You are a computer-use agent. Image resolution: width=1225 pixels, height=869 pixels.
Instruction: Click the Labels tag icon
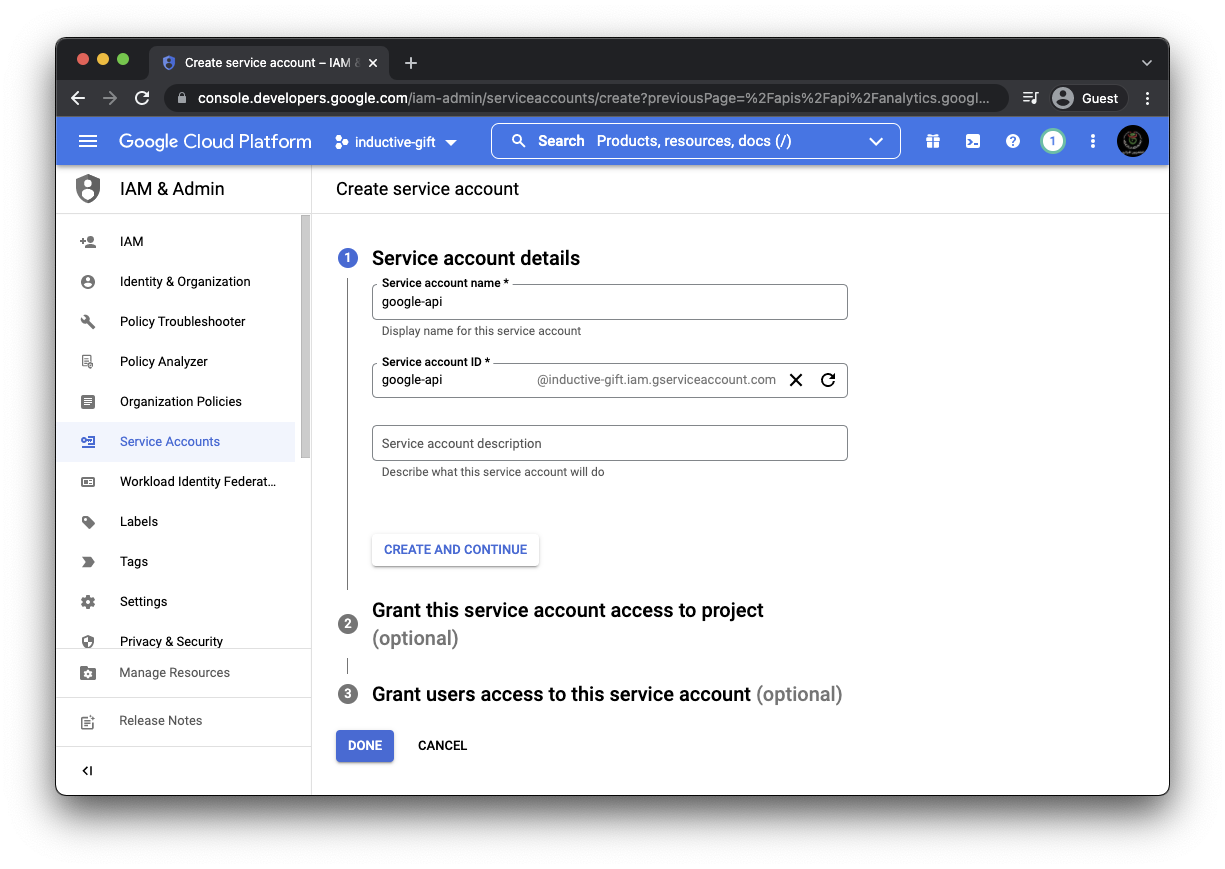pos(88,522)
